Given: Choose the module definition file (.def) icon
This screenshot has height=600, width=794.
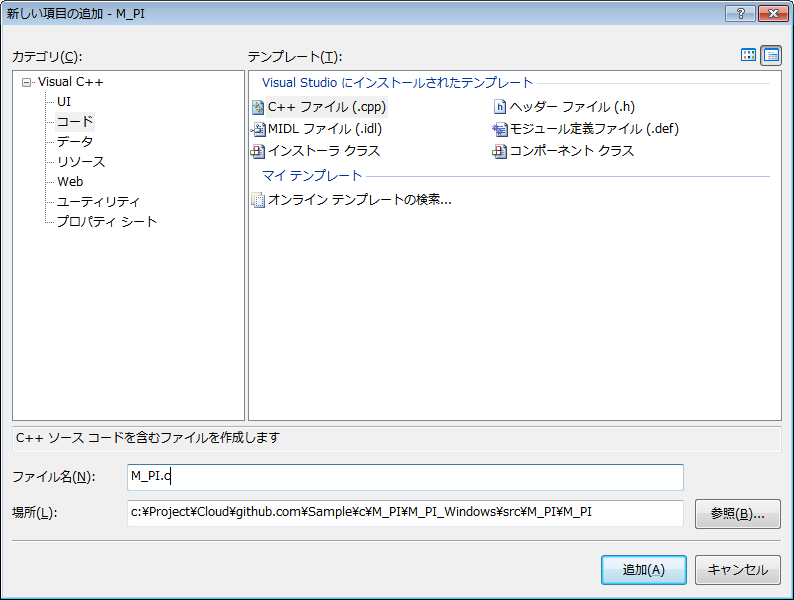Looking at the screenshot, I should (500, 130).
